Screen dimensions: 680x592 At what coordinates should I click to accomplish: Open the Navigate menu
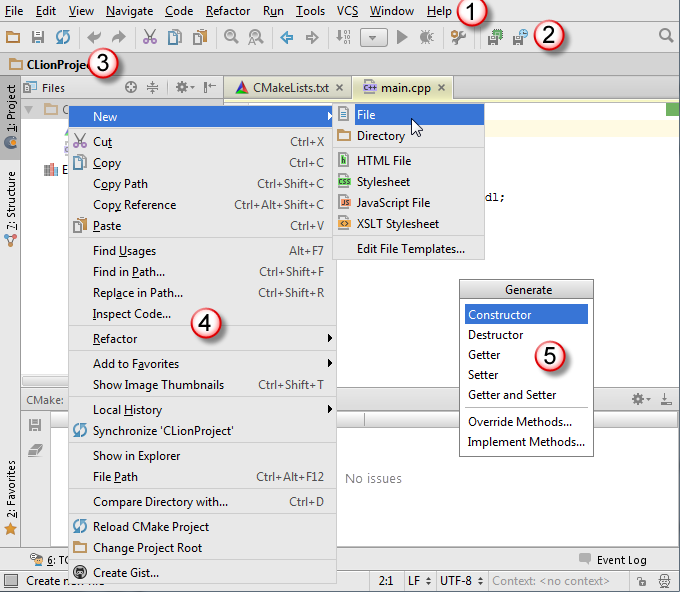pos(129,11)
